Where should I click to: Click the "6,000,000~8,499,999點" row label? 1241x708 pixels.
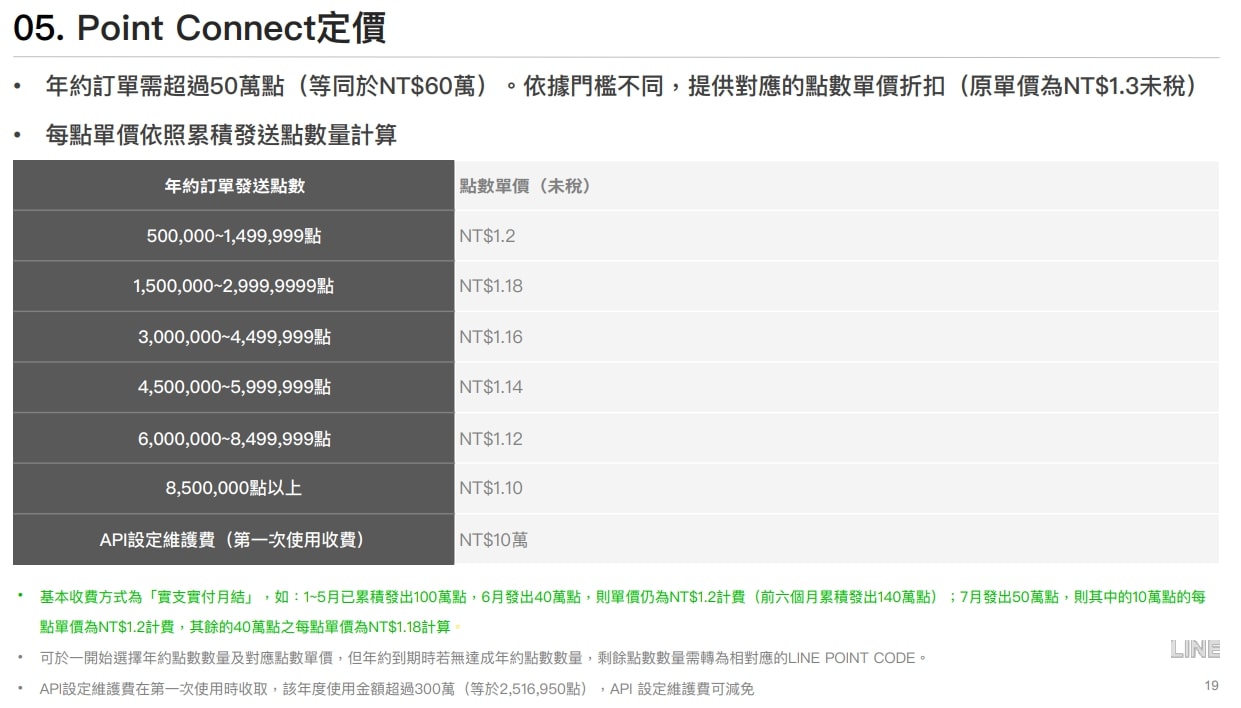234,438
